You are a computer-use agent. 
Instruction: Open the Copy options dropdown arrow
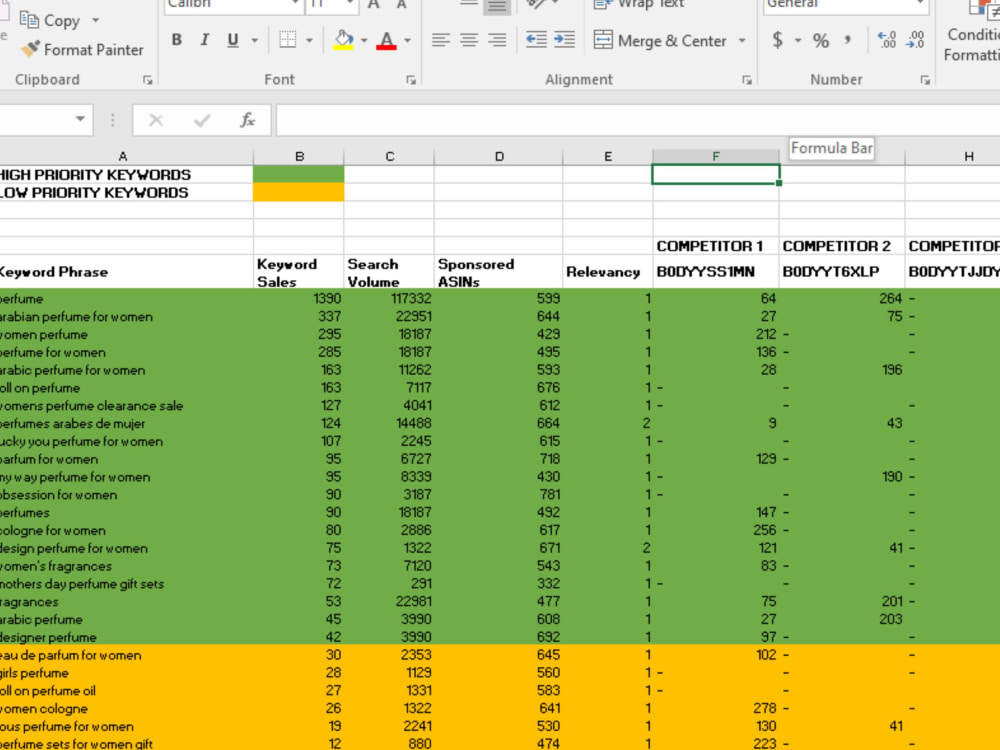(x=96, y=20)
